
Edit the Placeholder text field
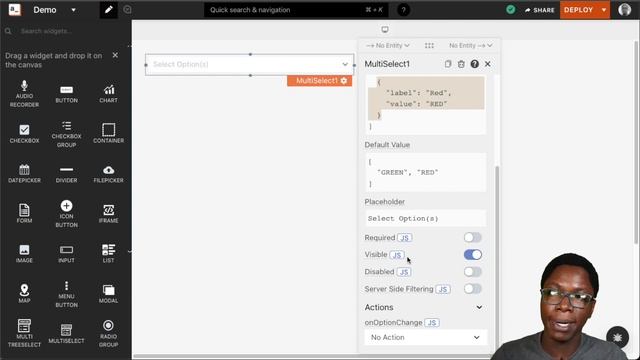(x=425, y=218)
